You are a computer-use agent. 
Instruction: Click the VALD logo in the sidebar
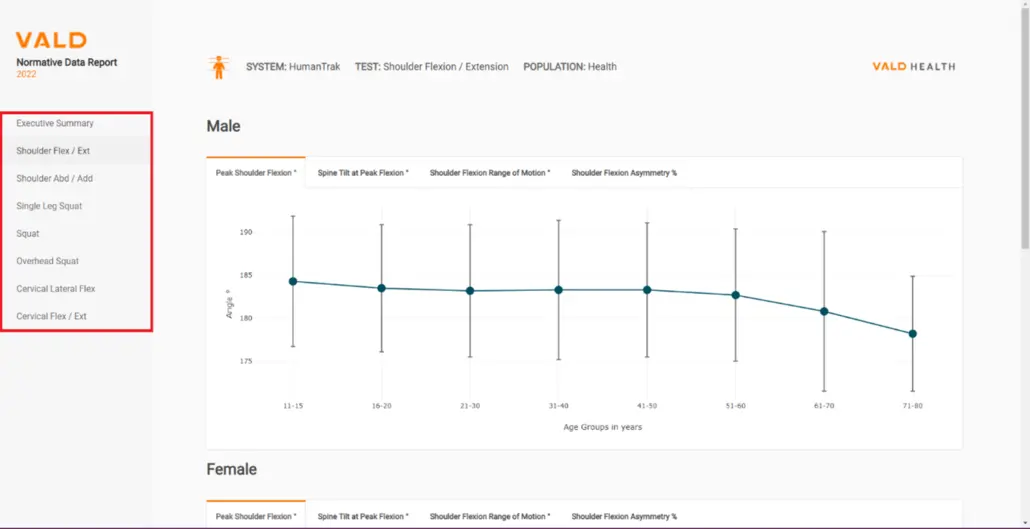(x=51, y=41)
